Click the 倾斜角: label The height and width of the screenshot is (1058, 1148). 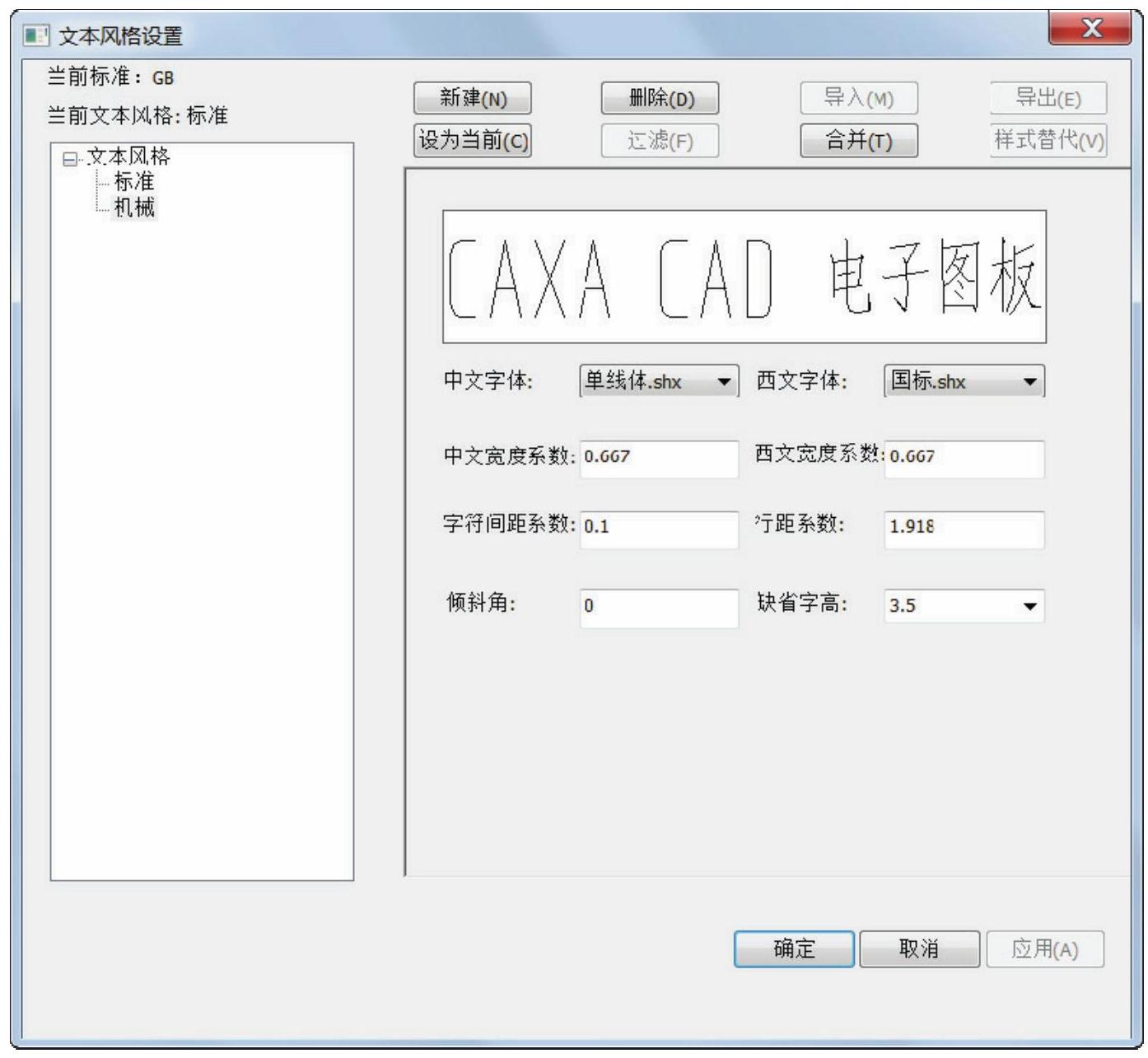pos(481,604)
